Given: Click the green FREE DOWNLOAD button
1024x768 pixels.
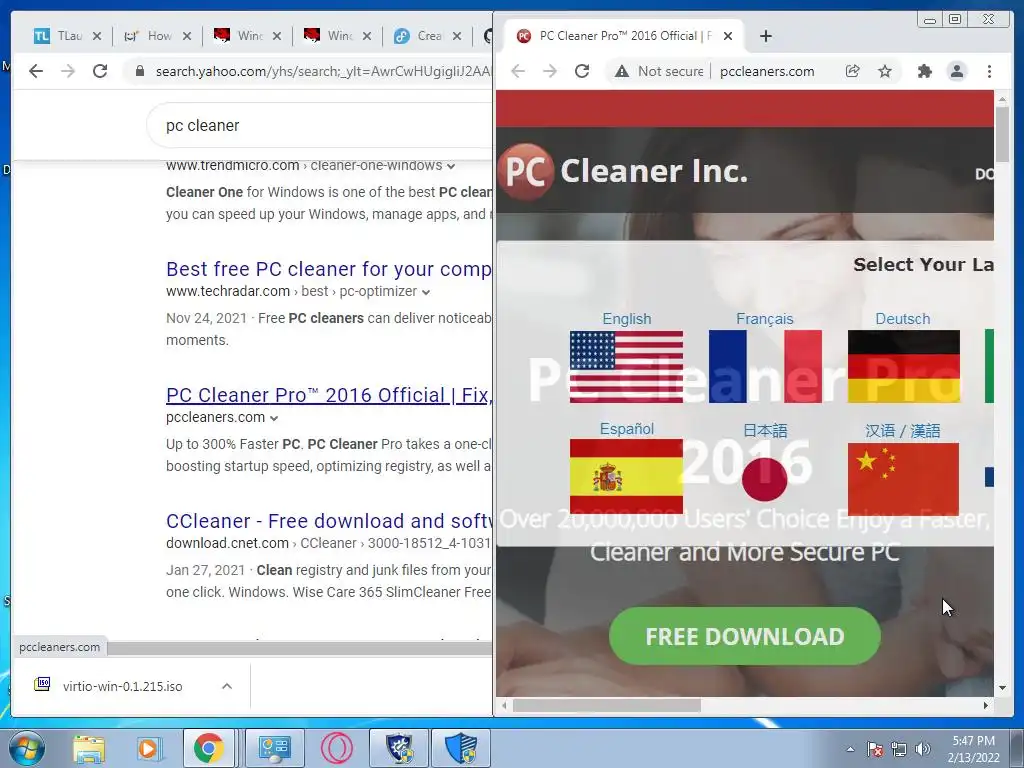Looking at the screenshot, I should [744, 636].
